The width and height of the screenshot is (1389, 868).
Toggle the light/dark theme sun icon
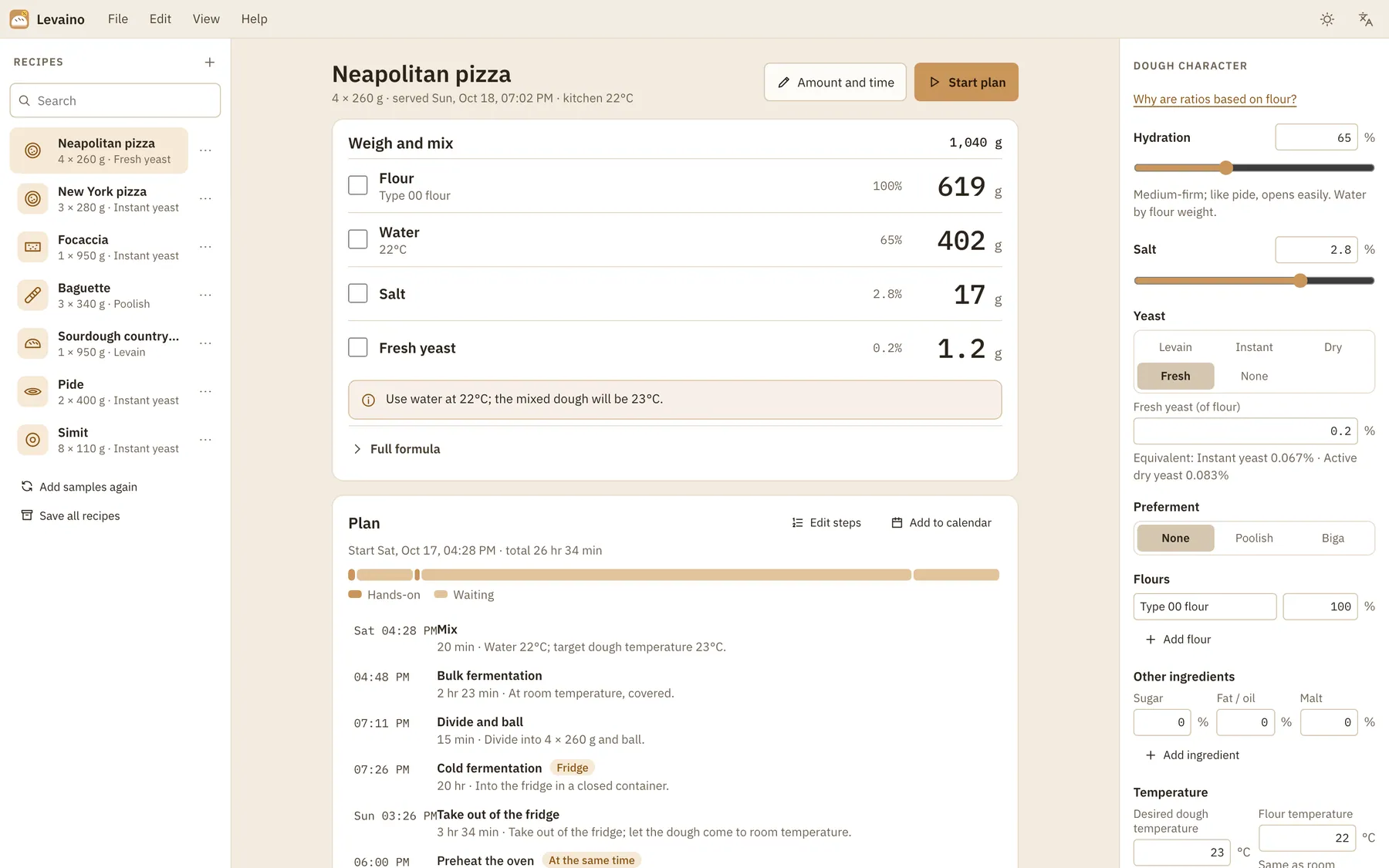[1327, 19]
